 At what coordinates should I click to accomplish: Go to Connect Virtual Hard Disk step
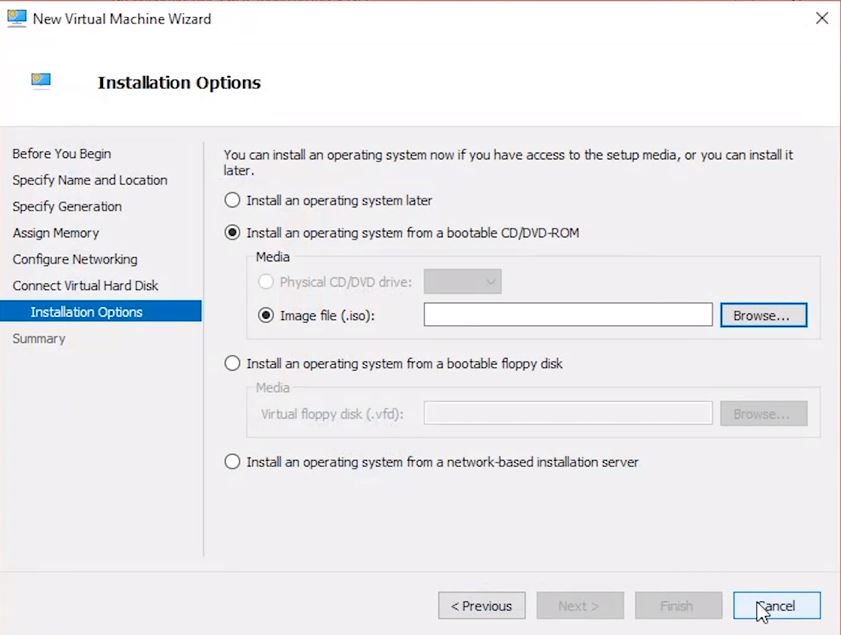pyautogui.click(x=85, y=286)
